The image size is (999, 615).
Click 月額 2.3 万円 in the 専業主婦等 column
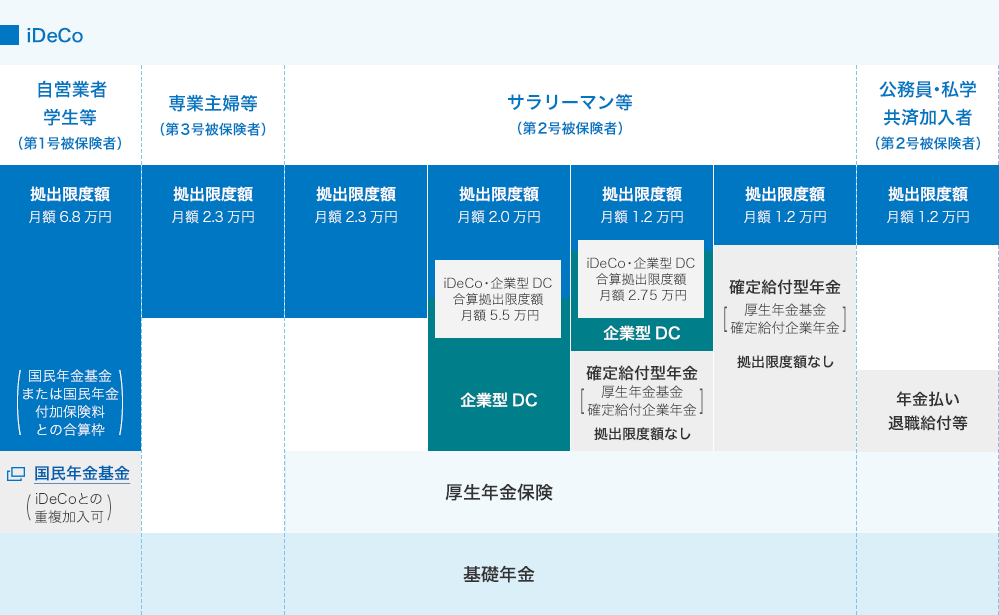[213, 217]
